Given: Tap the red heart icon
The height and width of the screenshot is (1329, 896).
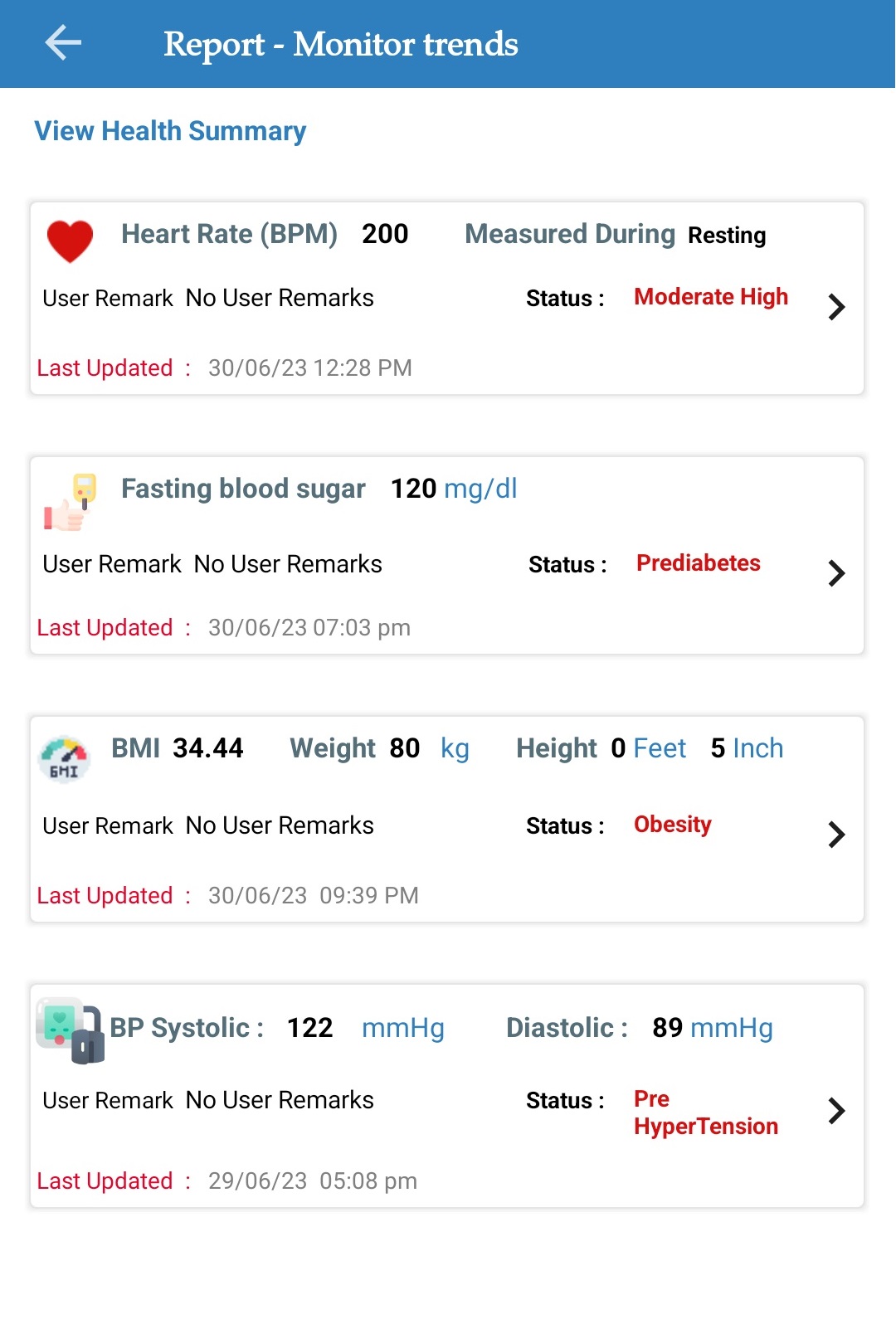Looking at the screenshot, I should (70, 241).
